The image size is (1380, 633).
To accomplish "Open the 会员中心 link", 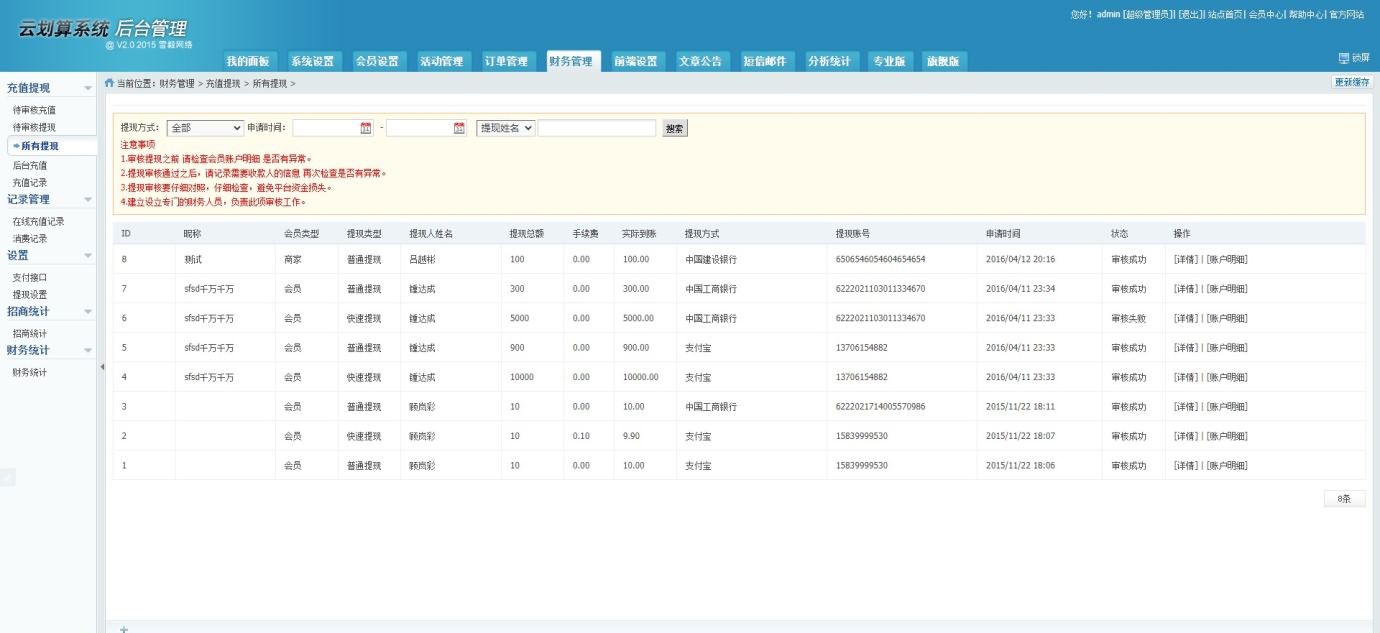I will pos(1266,14).
